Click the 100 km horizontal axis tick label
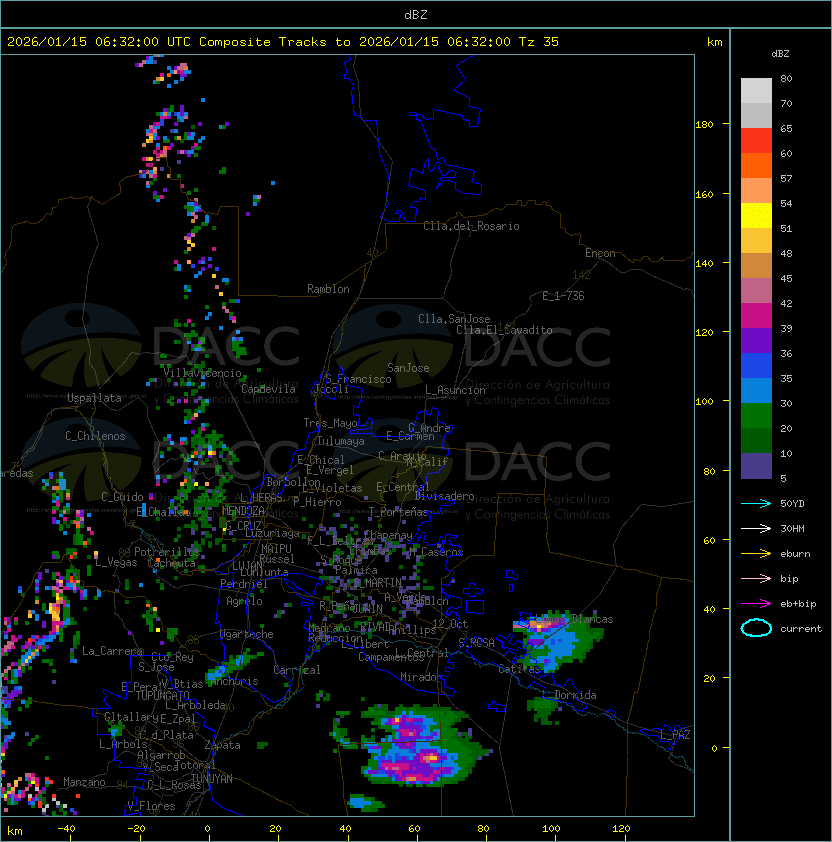This screenshot has width=832, height=842. coord(551,829)
